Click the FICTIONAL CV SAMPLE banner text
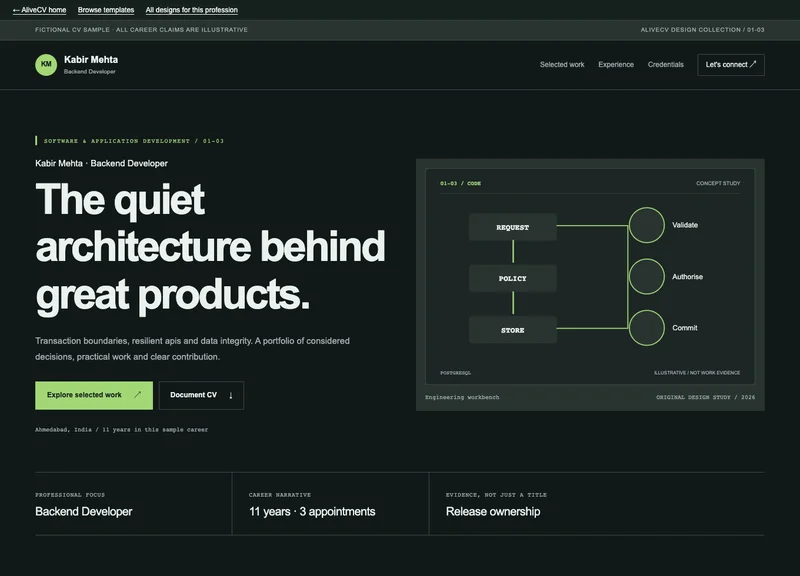Screen dimensions: 800x576 coord(141,30)
